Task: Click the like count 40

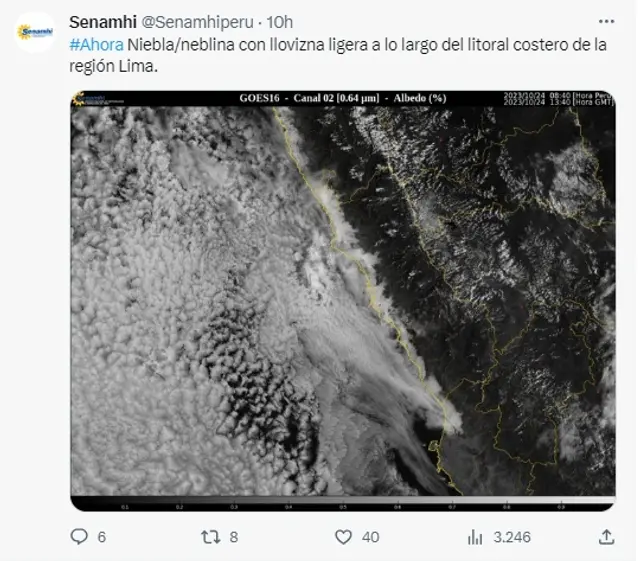Action: [371, 537]
